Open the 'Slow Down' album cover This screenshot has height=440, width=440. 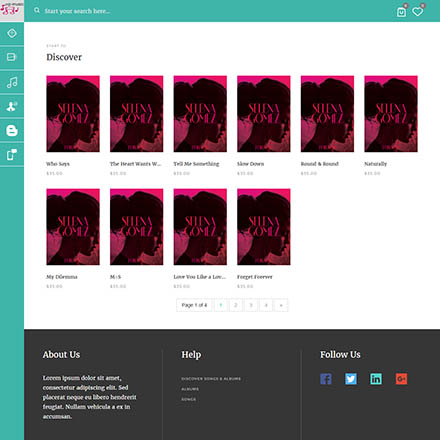264,114
